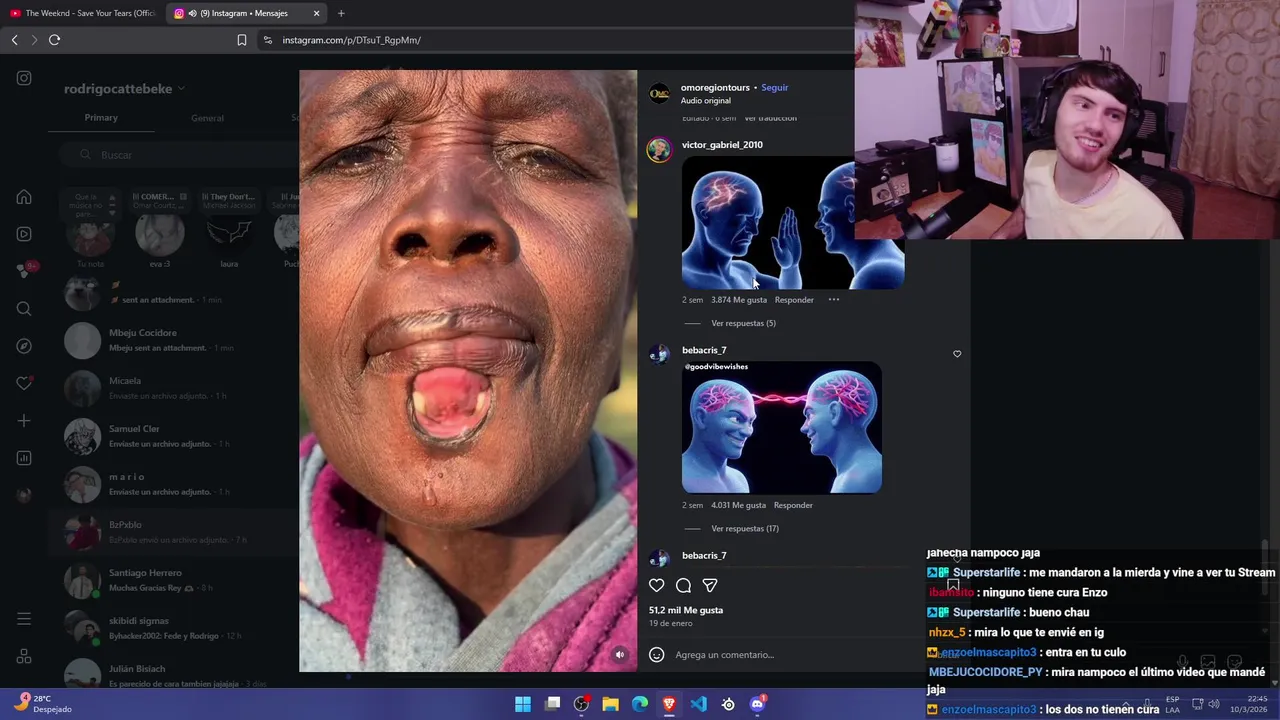Image resolution: width=1280 pixels, height=720 pixels.
Task: Open 4.031 Me gusta likes list
Action: click(x=738, y=505)
